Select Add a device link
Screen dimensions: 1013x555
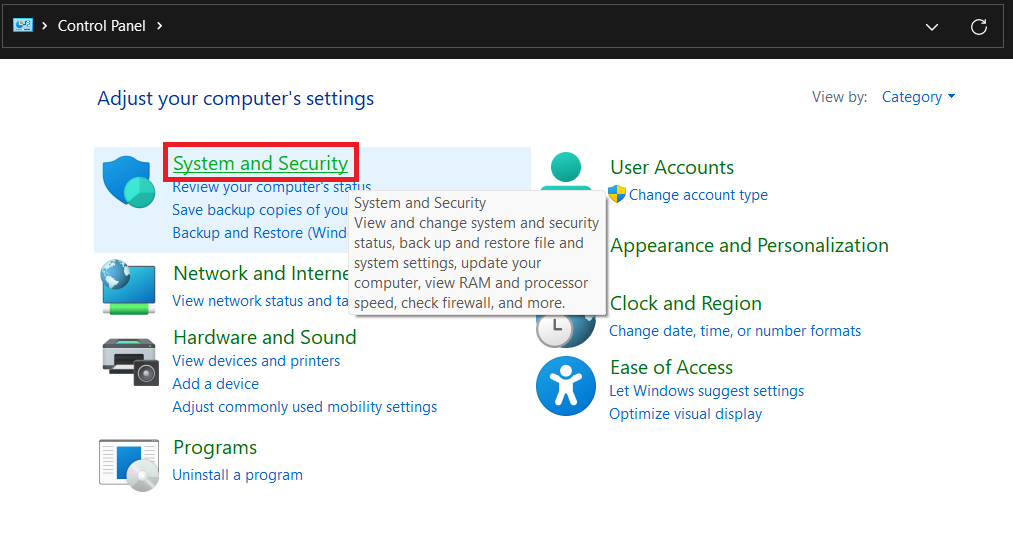(x=215, y=384)
